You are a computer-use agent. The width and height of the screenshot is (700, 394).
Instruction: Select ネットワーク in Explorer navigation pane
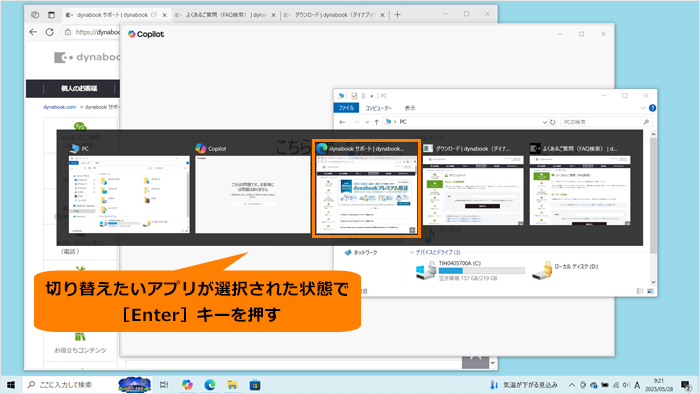361,253
